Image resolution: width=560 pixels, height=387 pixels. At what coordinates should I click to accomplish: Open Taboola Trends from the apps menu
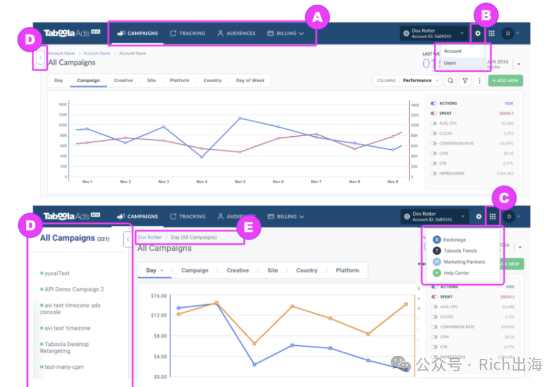455,251
